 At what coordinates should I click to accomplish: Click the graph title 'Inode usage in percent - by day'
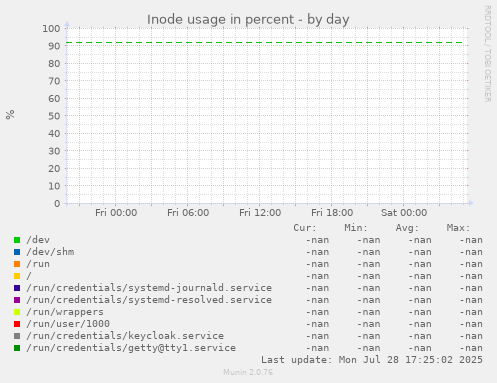pos(248,20)
